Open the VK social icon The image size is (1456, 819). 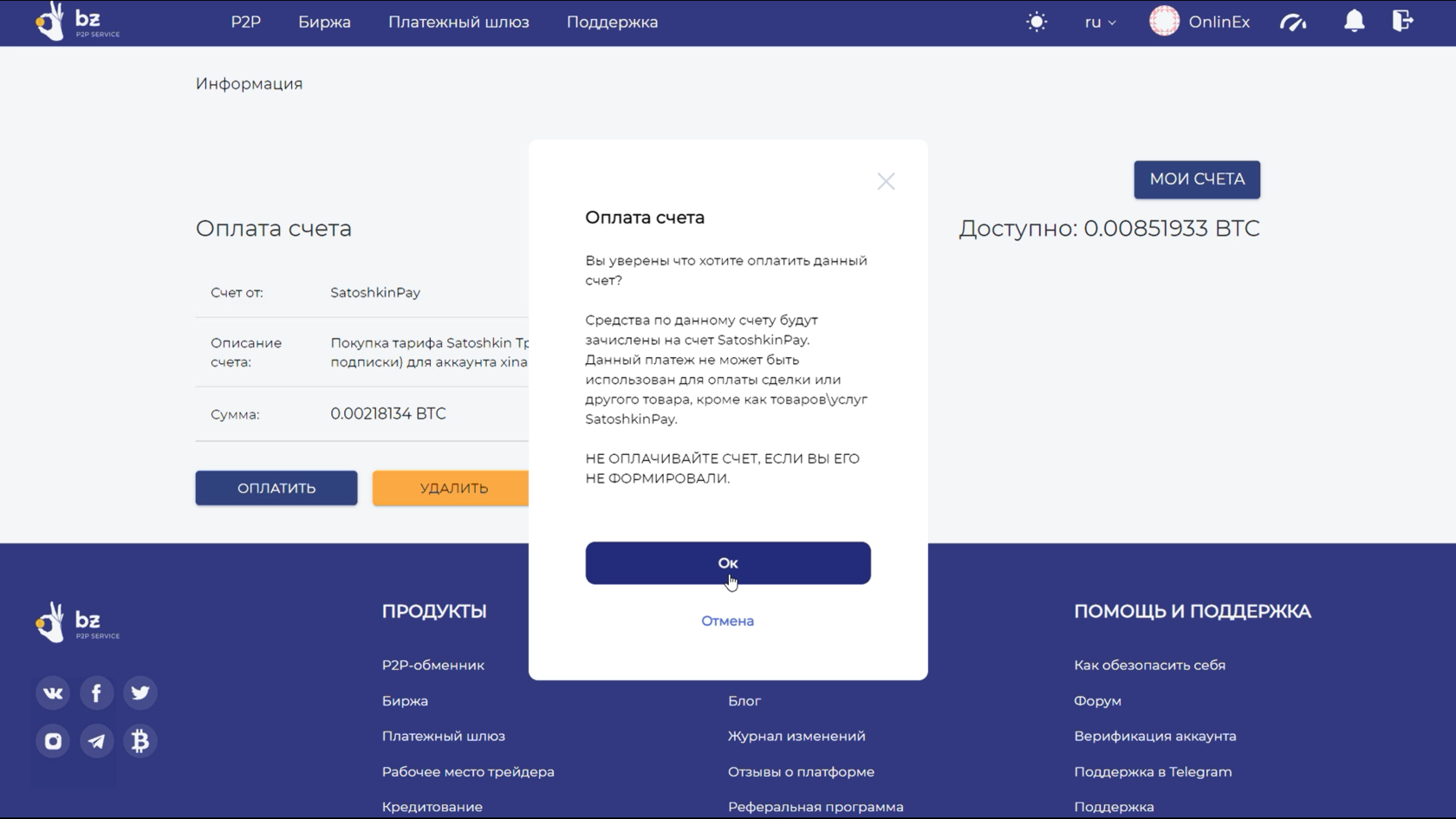pyautogui.click(x=53, y=692)
